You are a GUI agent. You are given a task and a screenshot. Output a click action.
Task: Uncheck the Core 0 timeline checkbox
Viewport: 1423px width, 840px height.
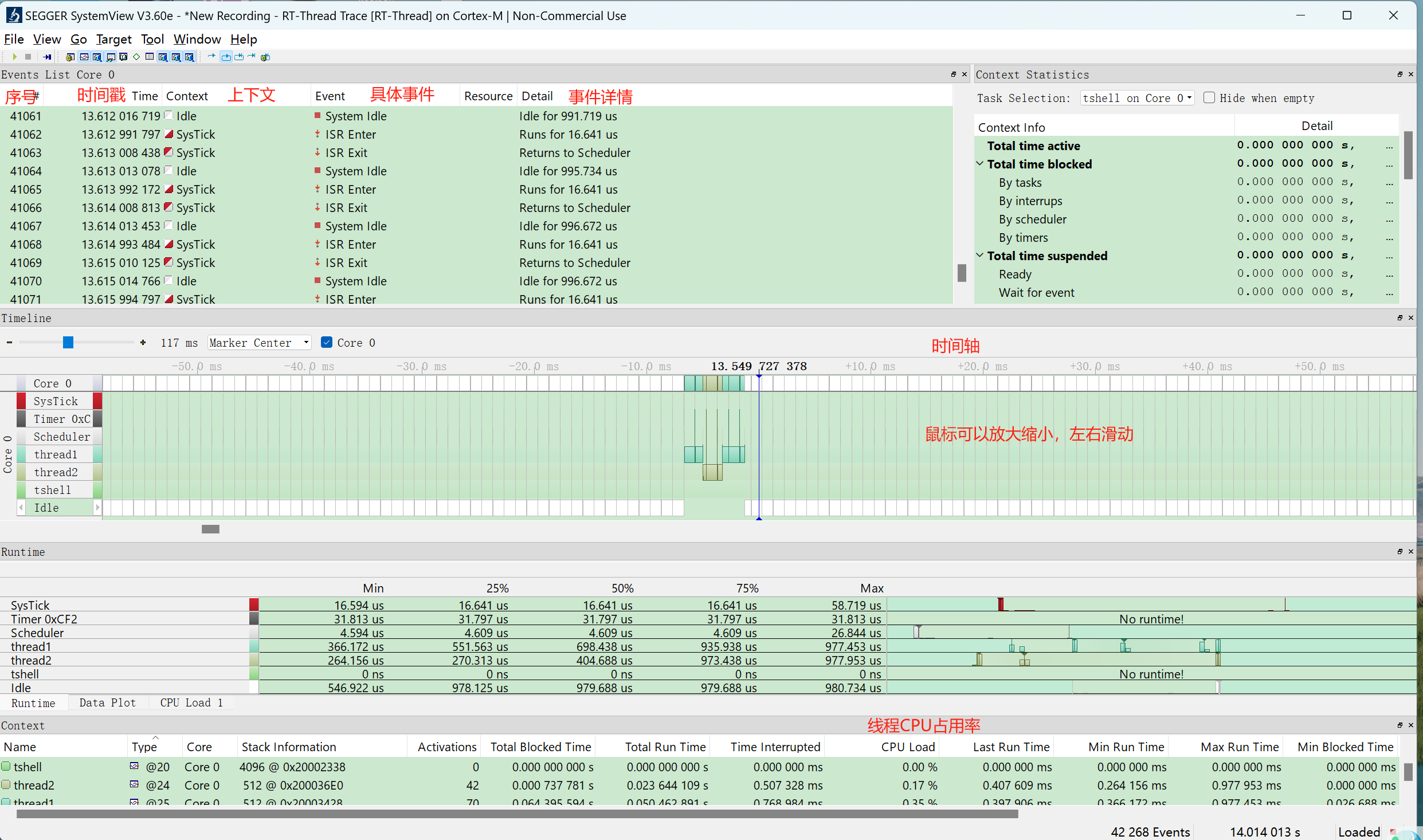327,343
